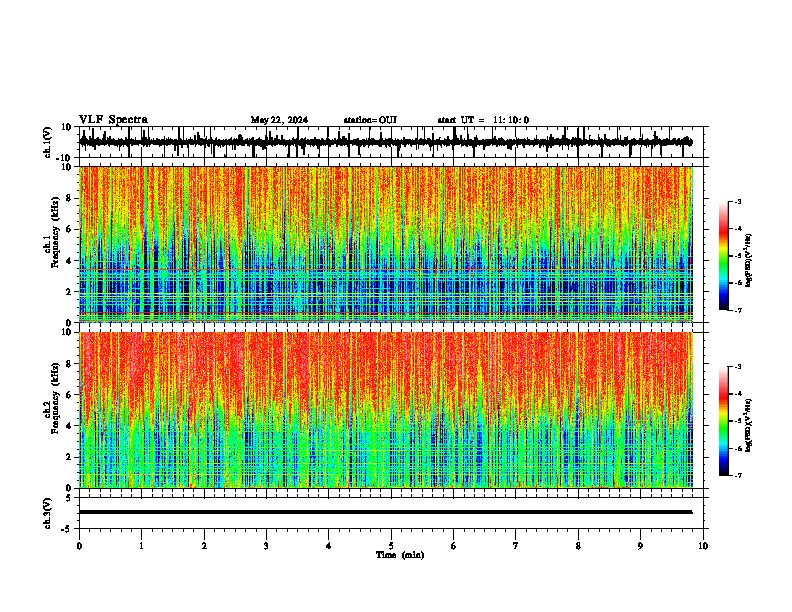
Task: Click the time axis tick label "2"
Action: tap(204, 546)
